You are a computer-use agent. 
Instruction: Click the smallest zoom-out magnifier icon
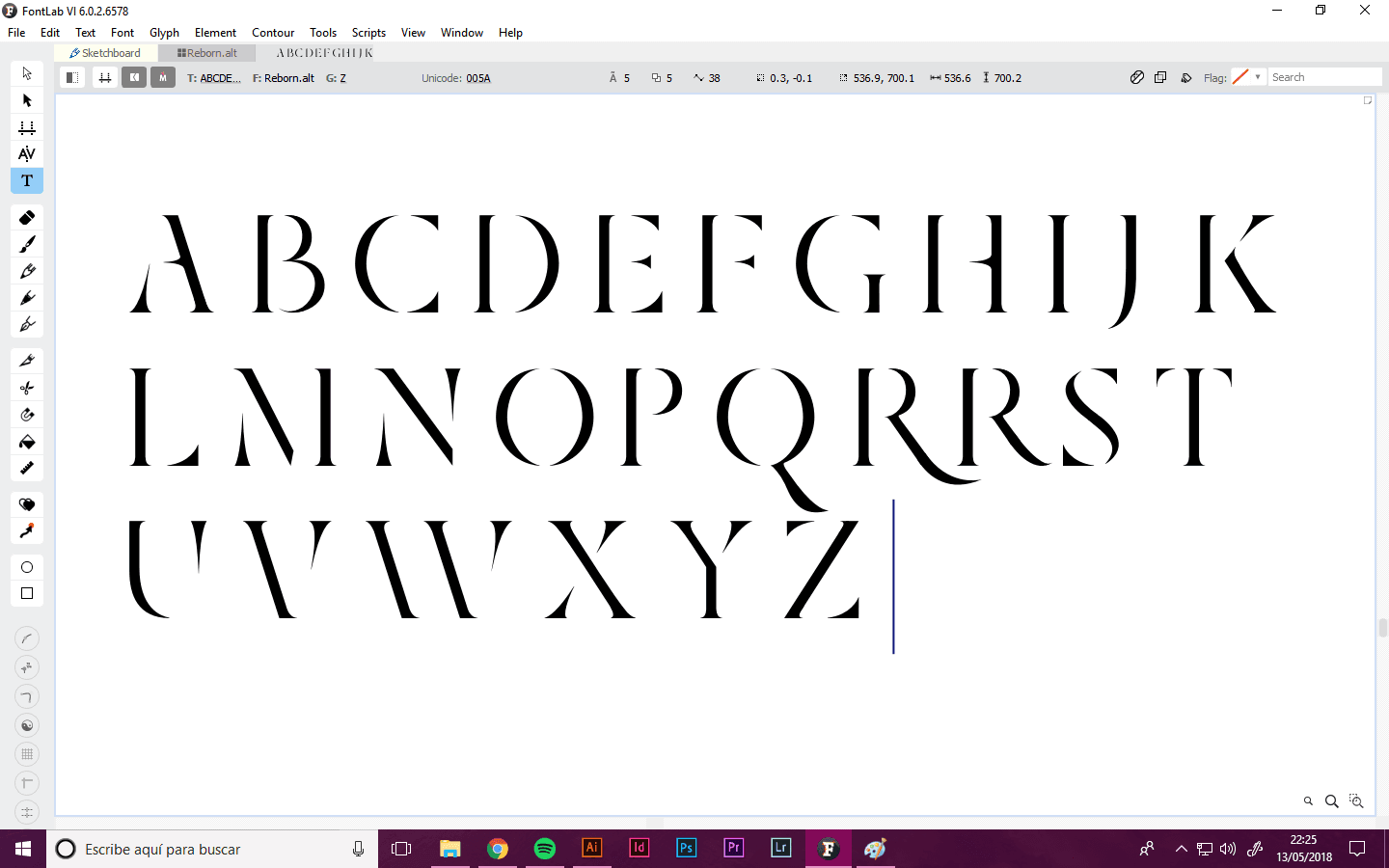pos(1308,801)
